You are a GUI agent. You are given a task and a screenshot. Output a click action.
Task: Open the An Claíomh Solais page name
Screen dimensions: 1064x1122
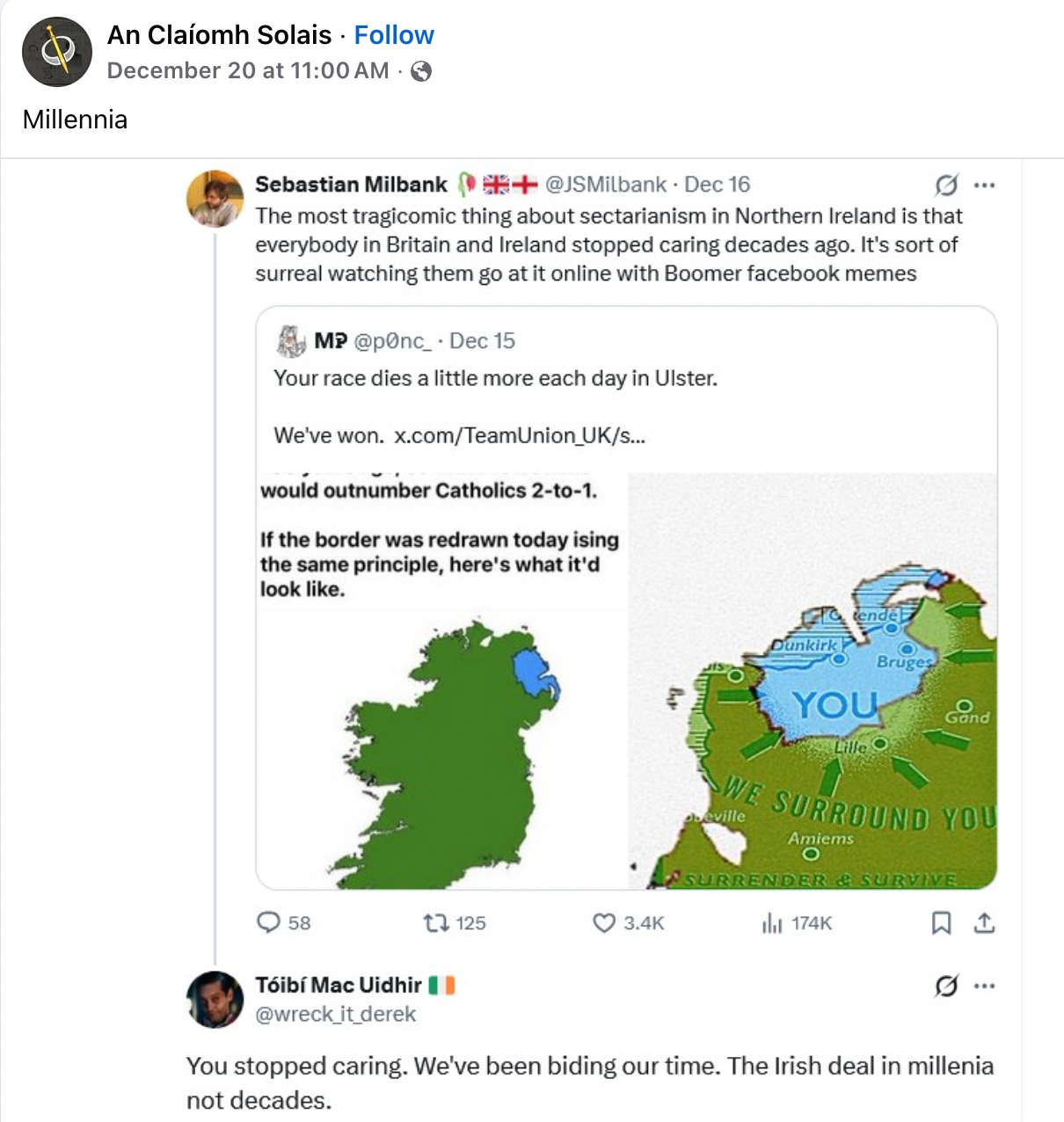tap(219, 35)
